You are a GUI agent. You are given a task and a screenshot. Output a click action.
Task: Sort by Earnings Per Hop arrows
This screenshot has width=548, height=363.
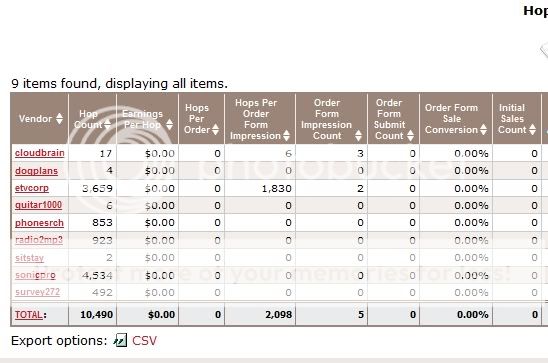(169, 124)
